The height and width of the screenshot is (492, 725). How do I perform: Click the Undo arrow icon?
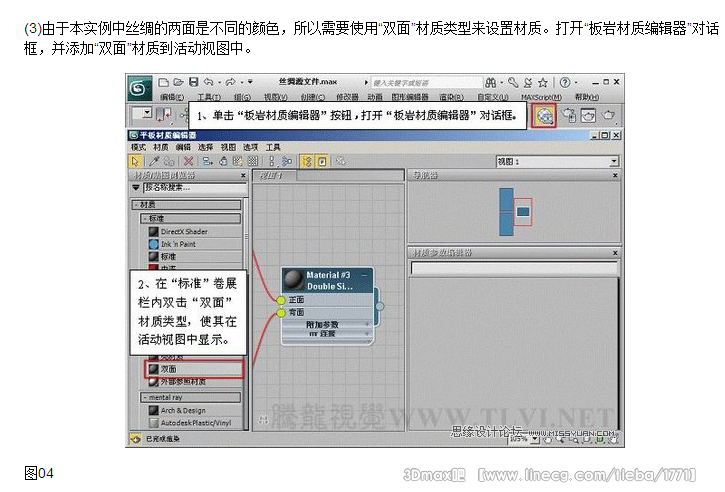coord(209,82)
